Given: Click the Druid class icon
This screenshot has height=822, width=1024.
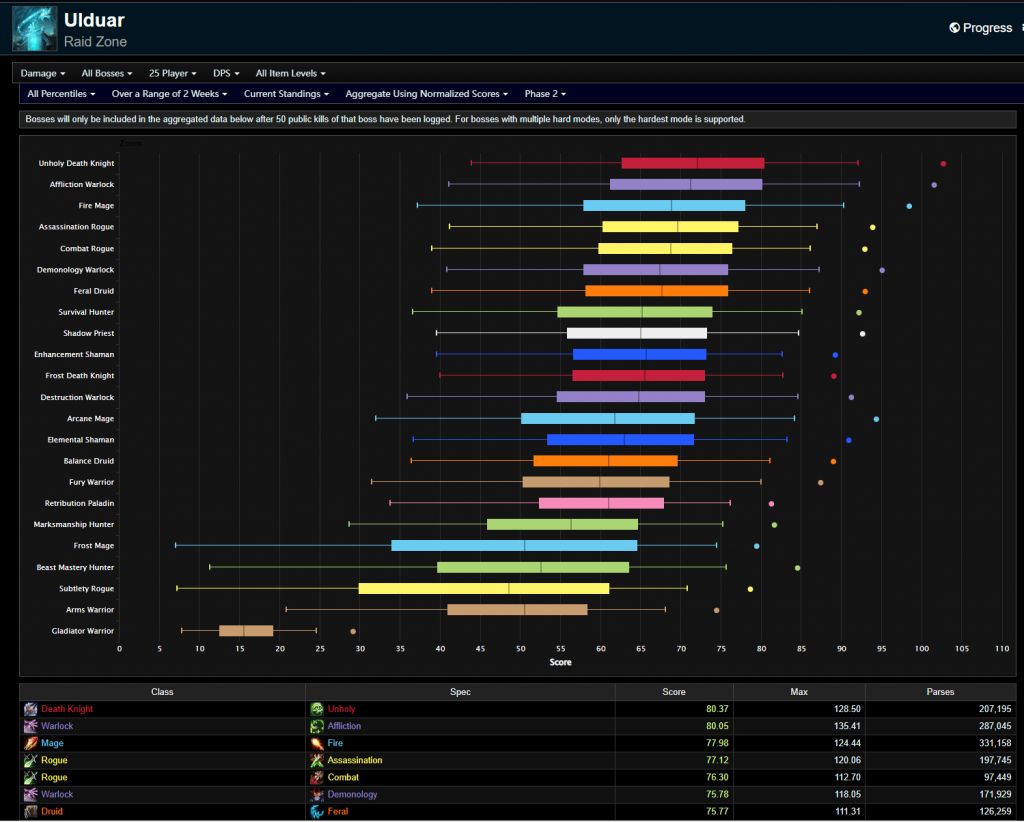Looking at the screenshot, I should click(x=31, y=811).
